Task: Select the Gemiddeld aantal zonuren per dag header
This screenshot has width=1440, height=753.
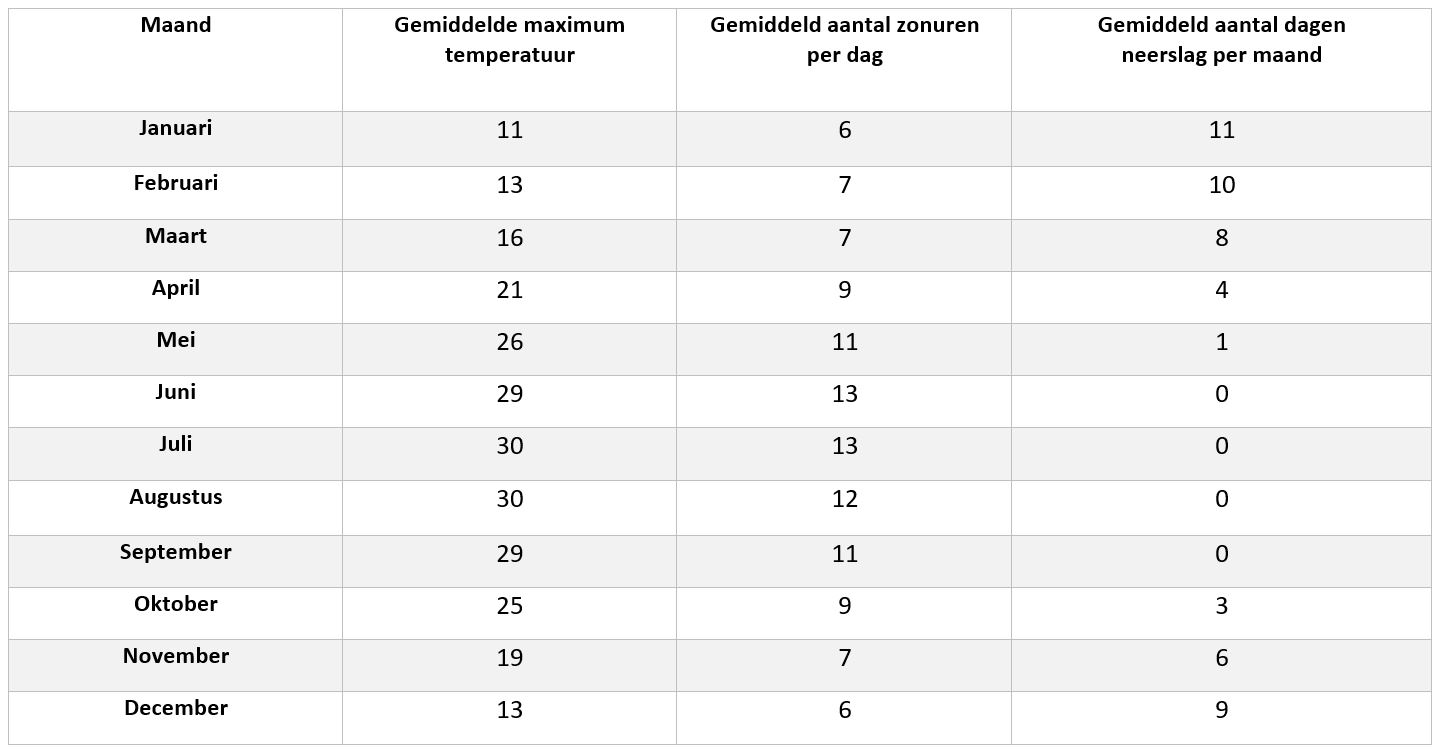Action: tap(844, 40)
